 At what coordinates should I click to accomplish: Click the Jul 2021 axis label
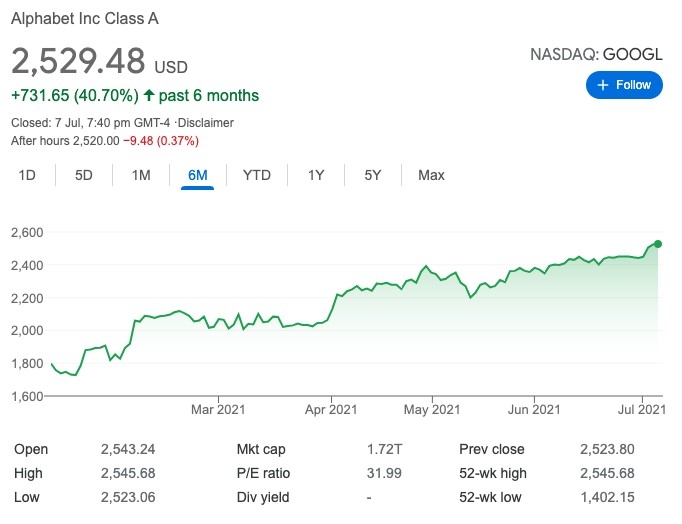[642, 410]
